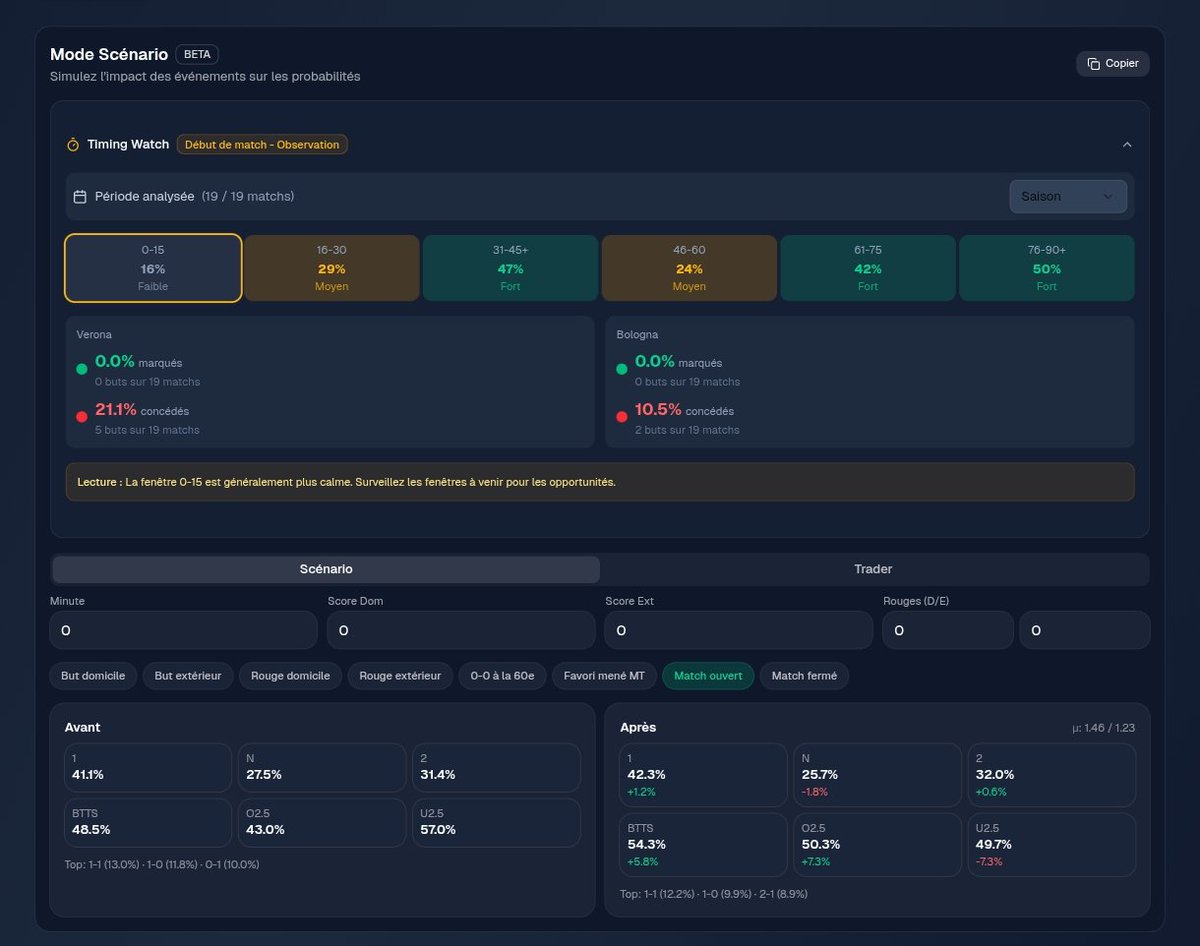Click the But extérieur preset button

(188, 676)
